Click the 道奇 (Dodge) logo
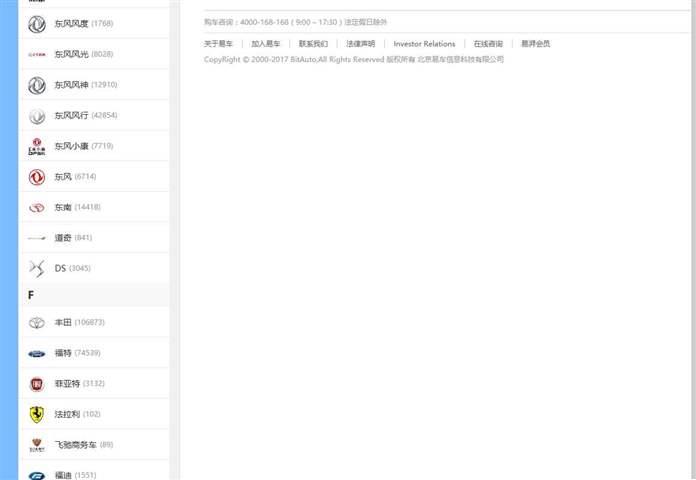The width and height of the screenshot is (696, 480). click(x=37, y=238)
